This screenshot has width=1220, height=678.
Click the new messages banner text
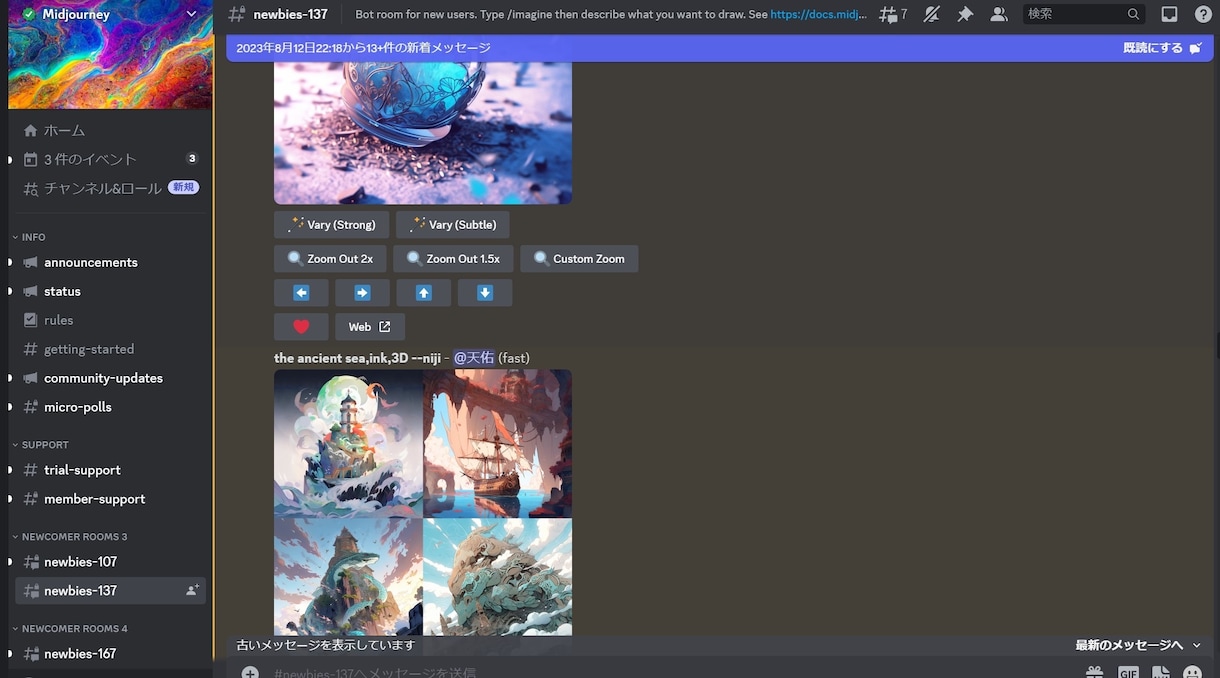363,48
